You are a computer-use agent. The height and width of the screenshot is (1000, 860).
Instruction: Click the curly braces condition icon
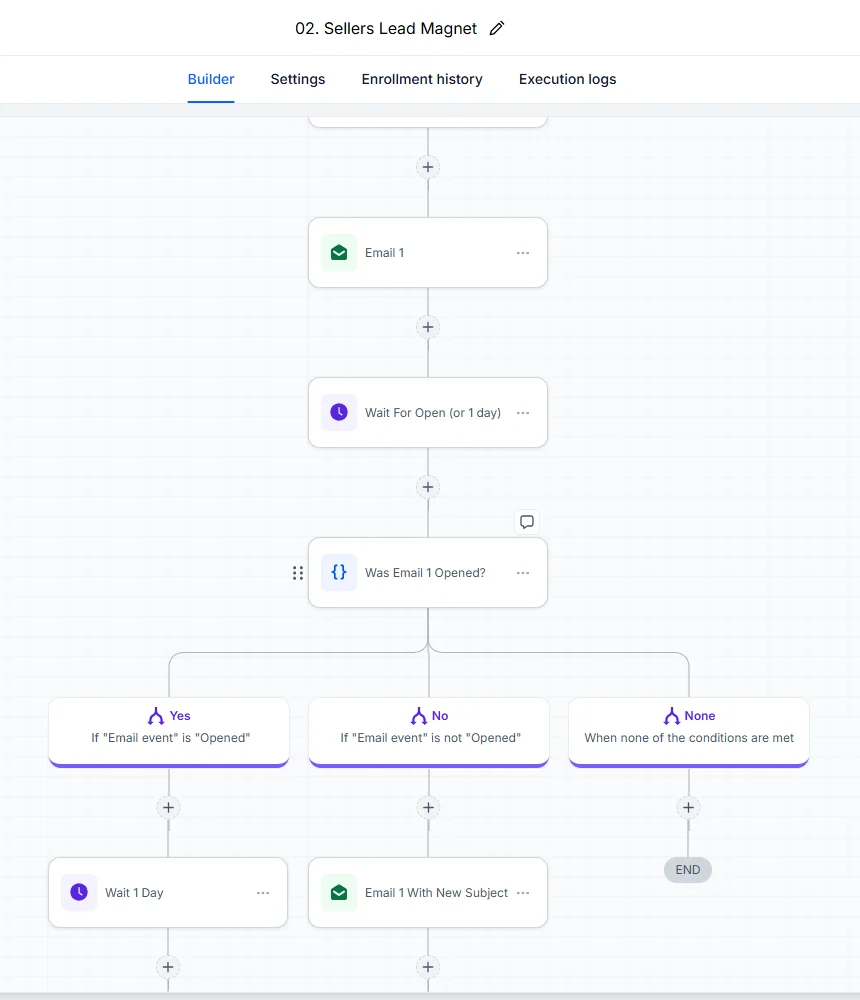coord(339,572)
